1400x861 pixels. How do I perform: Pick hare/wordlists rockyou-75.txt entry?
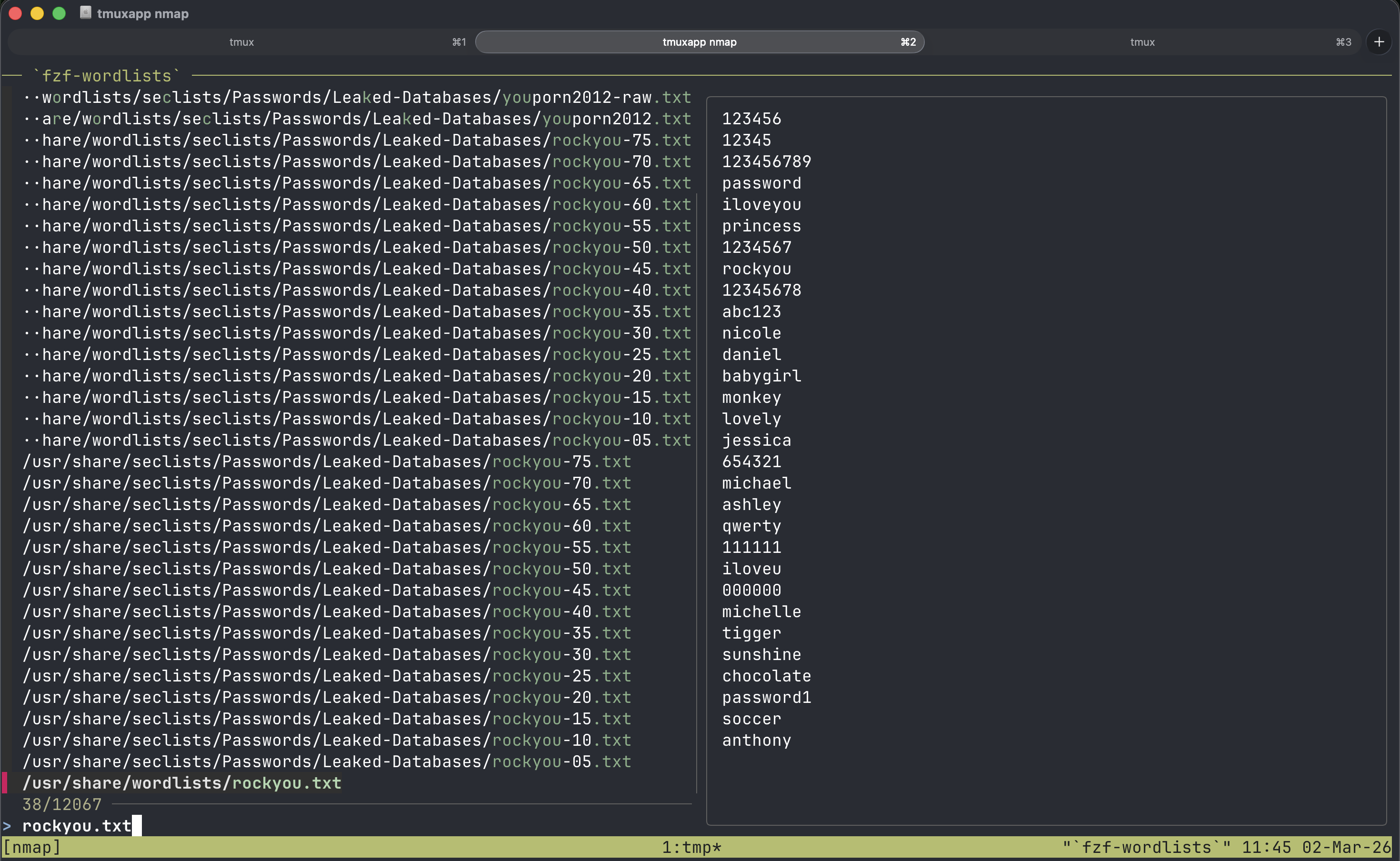point(357,140)
